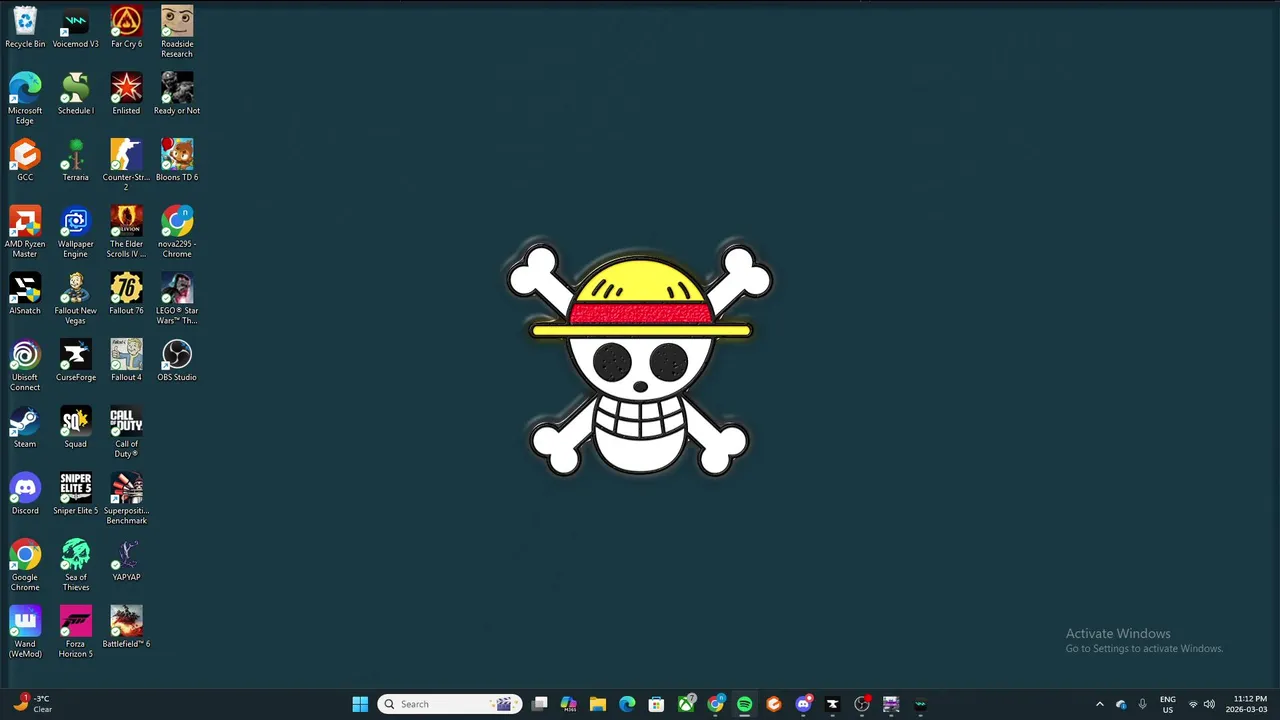The height and width of the screenshot is (720, 1280).
Task: Select the Forza Horizon 5 desktop icon
Action: pyautogui.click(x=75, y=632)
